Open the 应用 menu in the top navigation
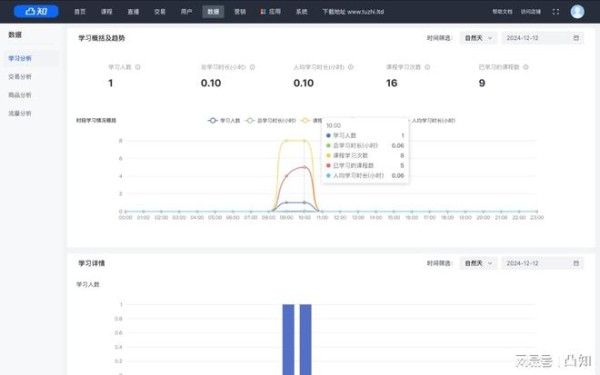600x375 pixels. coord(271,12)
